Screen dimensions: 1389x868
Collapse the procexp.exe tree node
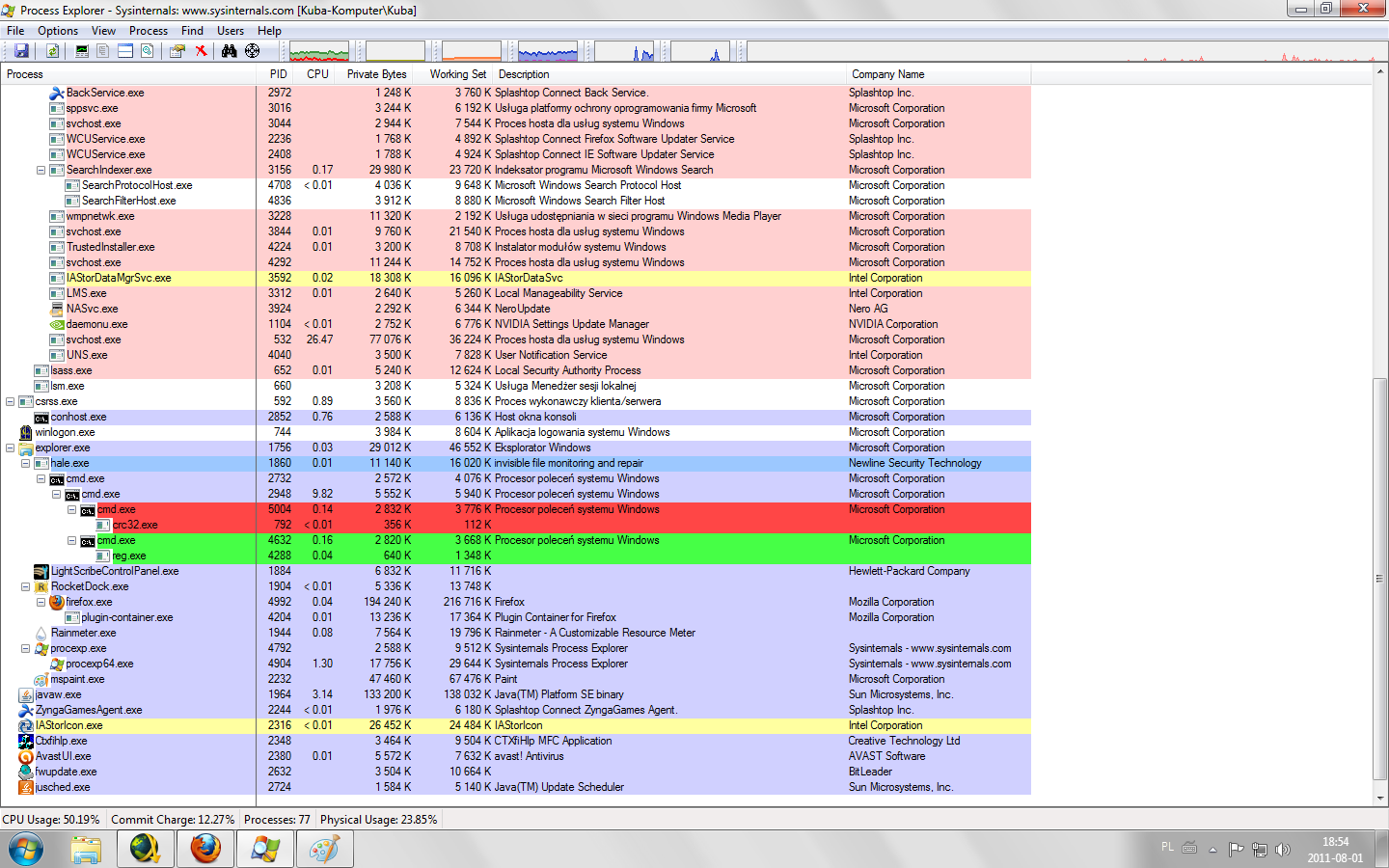tap(26, 648)
